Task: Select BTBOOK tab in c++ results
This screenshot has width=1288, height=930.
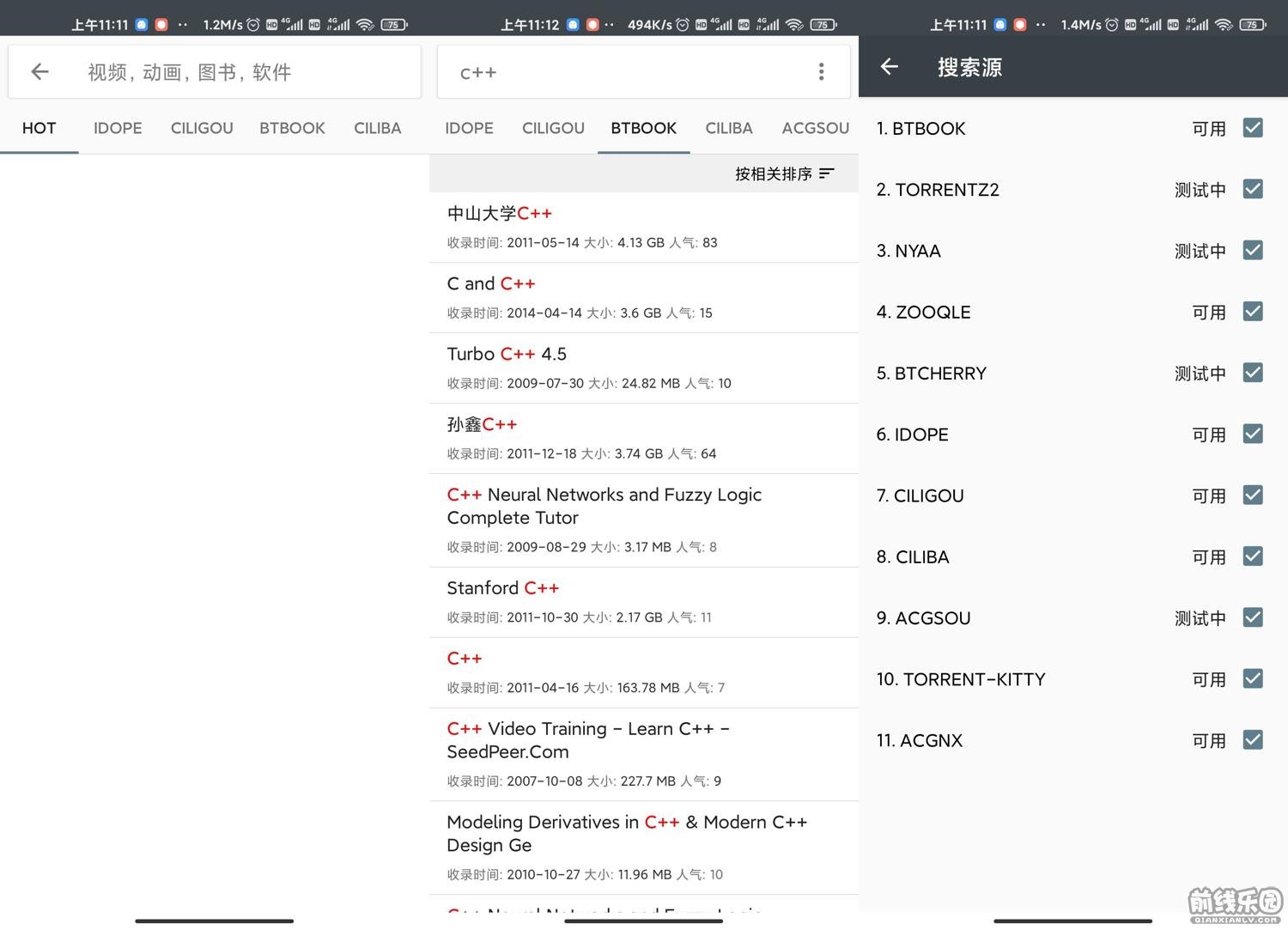Action: 644,128
